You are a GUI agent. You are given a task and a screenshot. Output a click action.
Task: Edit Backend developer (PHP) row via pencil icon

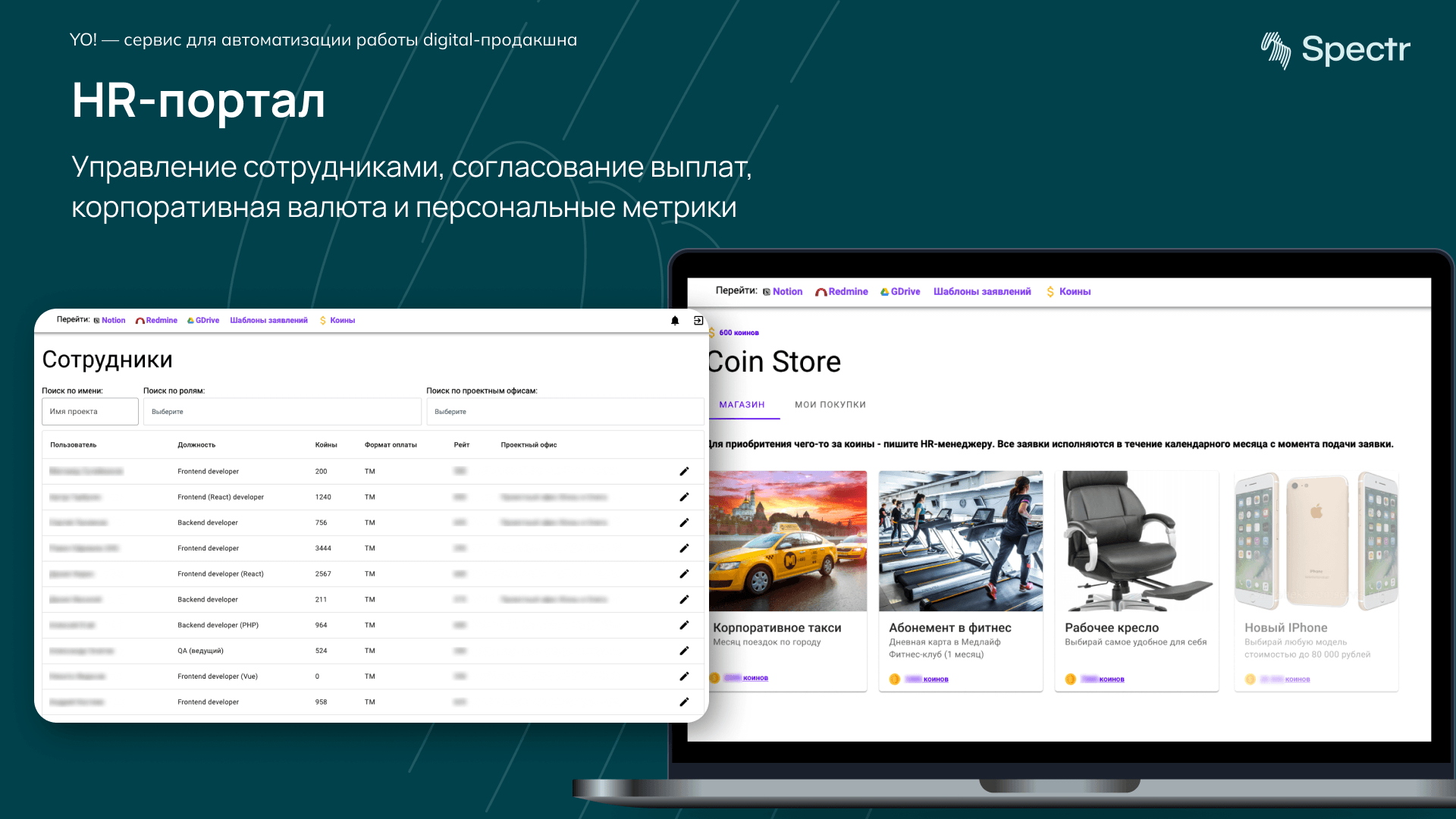pyautogui.click(x=685, y=625)
